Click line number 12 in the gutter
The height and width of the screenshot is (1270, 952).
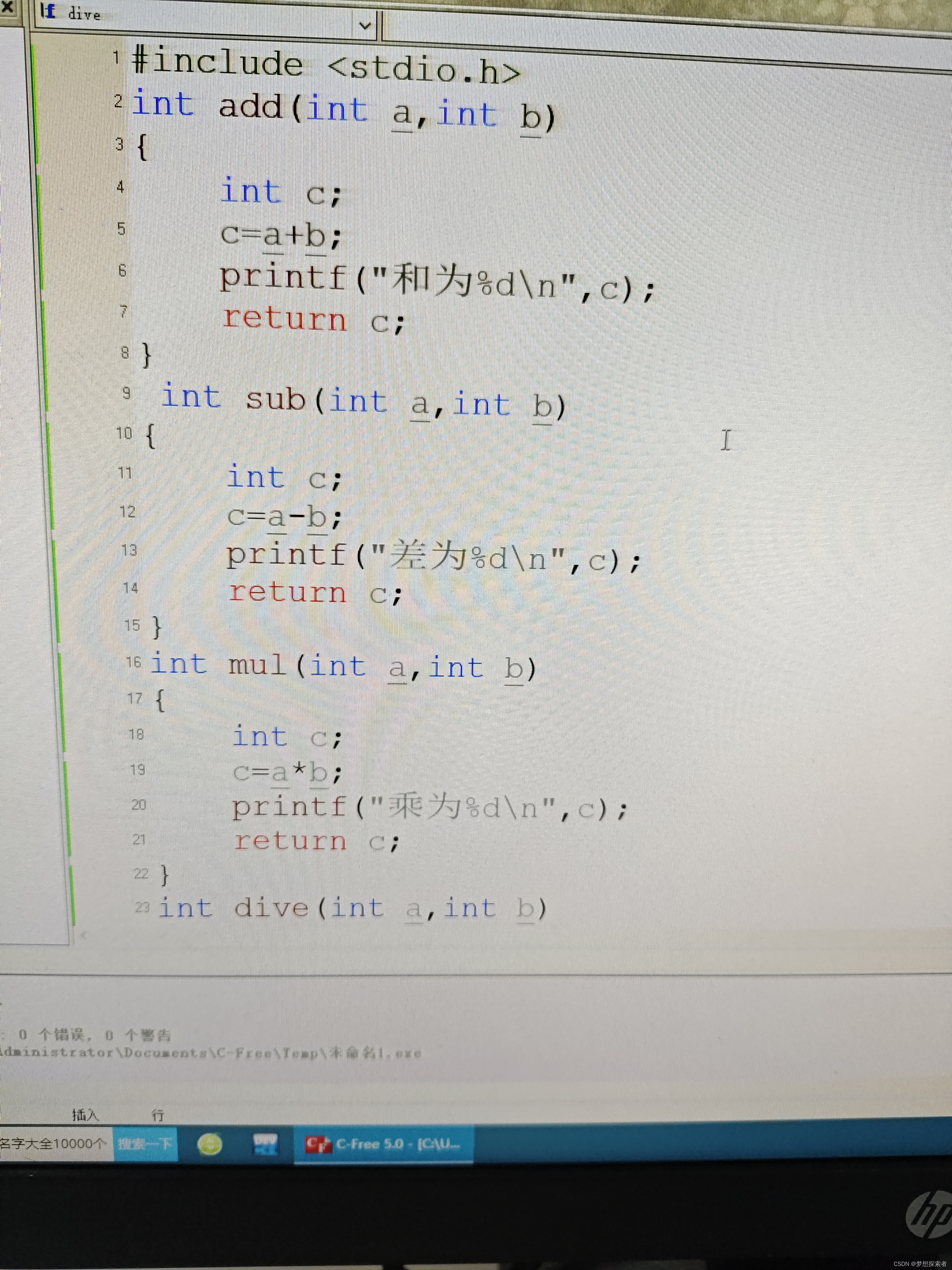point(127,512)
